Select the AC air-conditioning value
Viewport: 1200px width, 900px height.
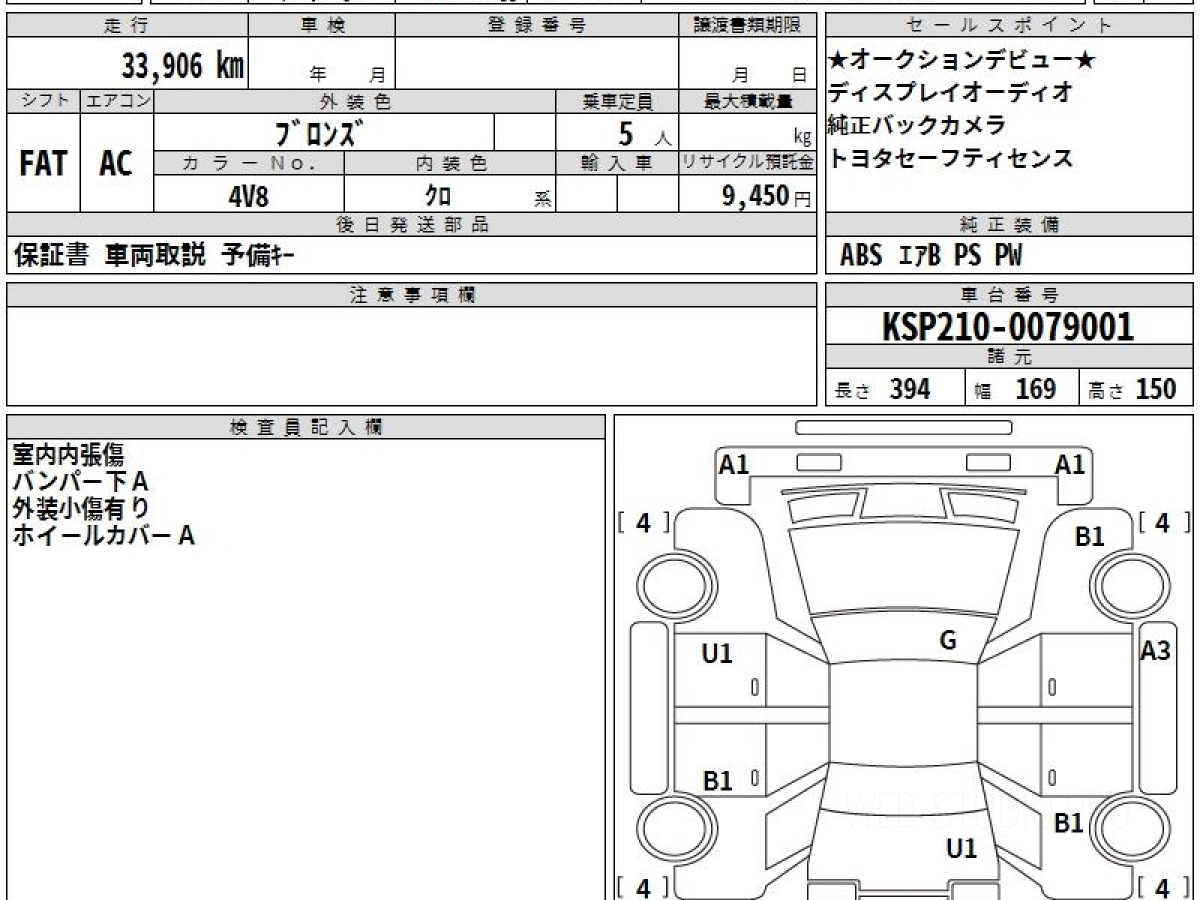[x=117, y=163]
